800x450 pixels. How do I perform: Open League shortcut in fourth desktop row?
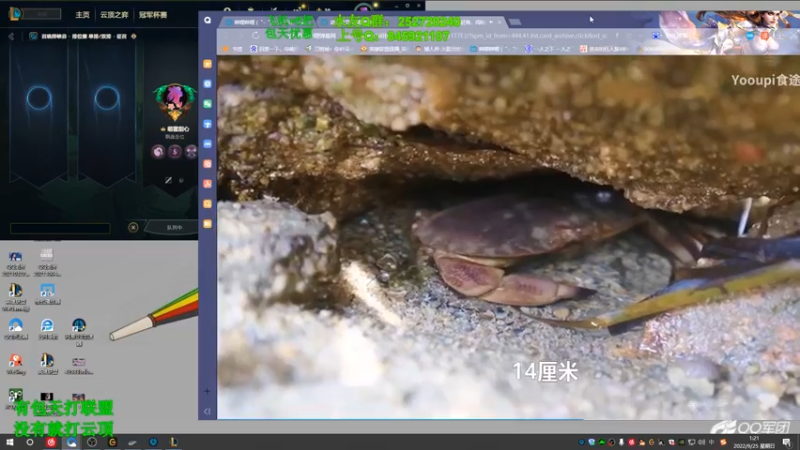pyautogui.click(x=47, y=364)
